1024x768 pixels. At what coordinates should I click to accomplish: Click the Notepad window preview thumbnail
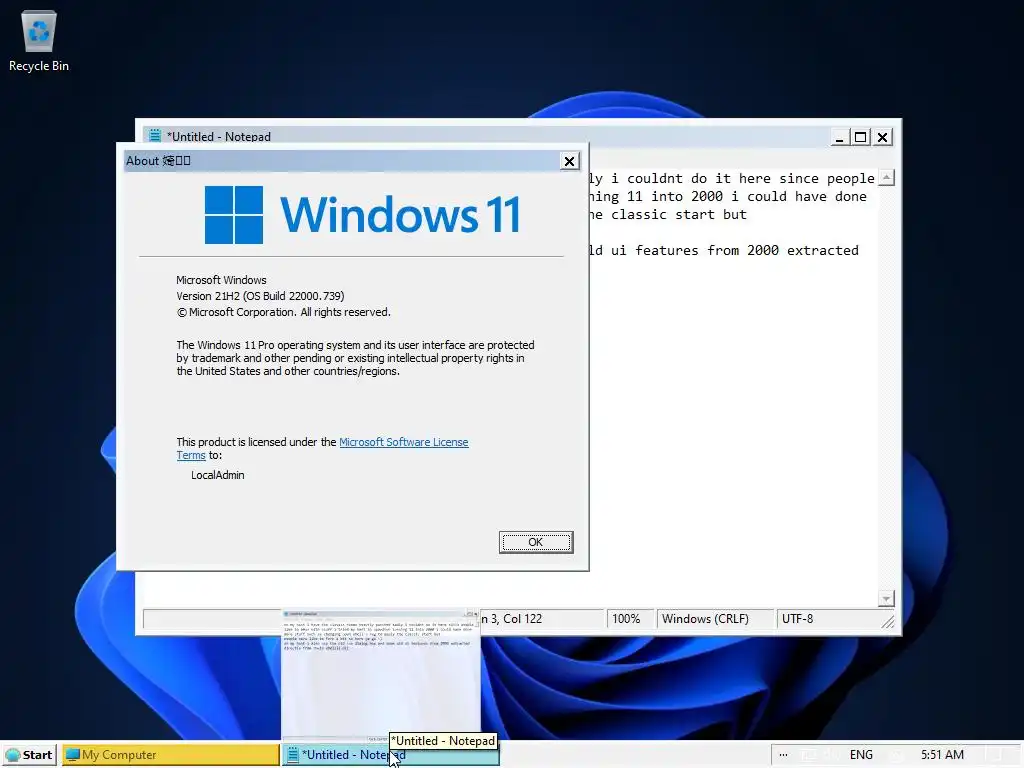[x=381, y=675]
